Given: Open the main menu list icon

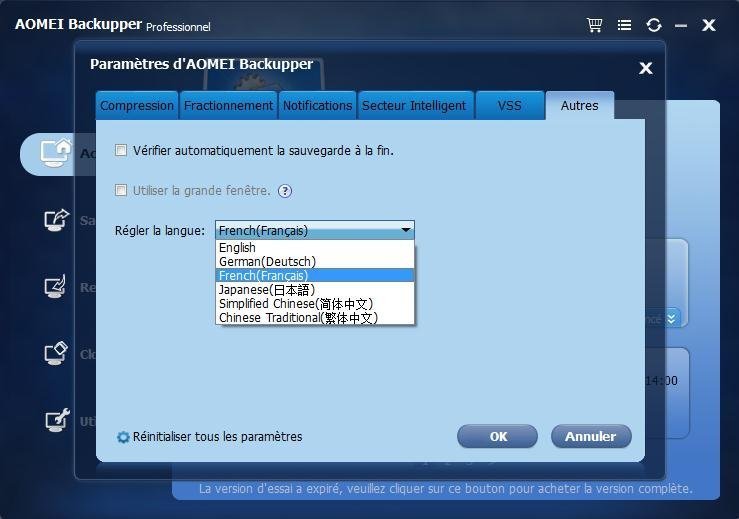Looking at the screenshot, I should 624,25.
